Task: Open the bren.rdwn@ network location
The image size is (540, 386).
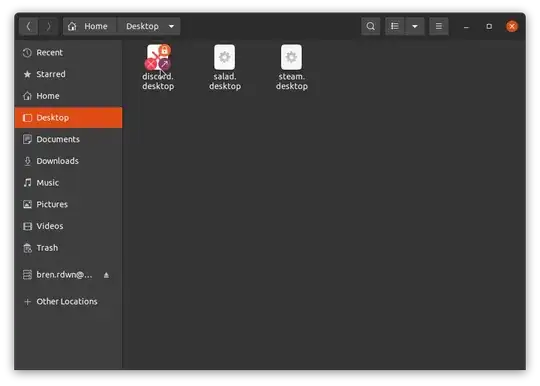Action: tap(64, 275)
